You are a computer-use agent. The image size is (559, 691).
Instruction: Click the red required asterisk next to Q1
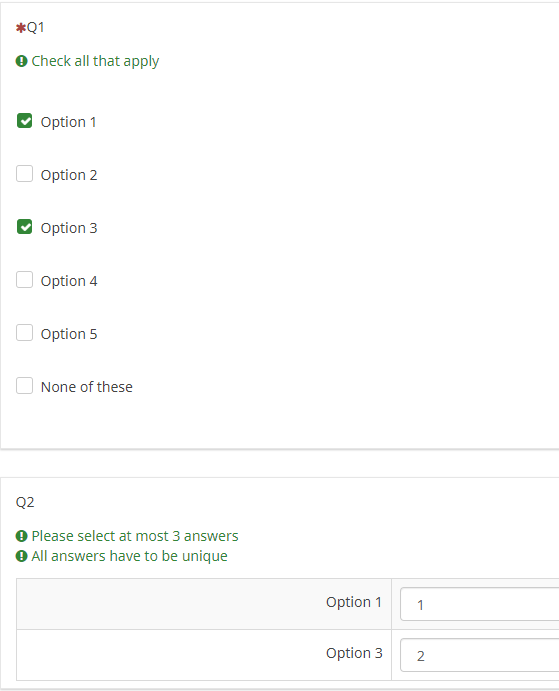pyautogui.click(x=20, y=28)
